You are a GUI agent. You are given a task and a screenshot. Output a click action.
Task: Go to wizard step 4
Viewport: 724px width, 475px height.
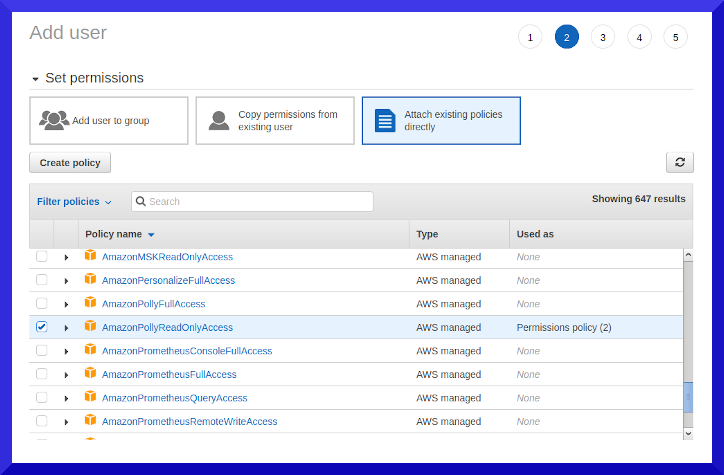[x=639, y=37]
